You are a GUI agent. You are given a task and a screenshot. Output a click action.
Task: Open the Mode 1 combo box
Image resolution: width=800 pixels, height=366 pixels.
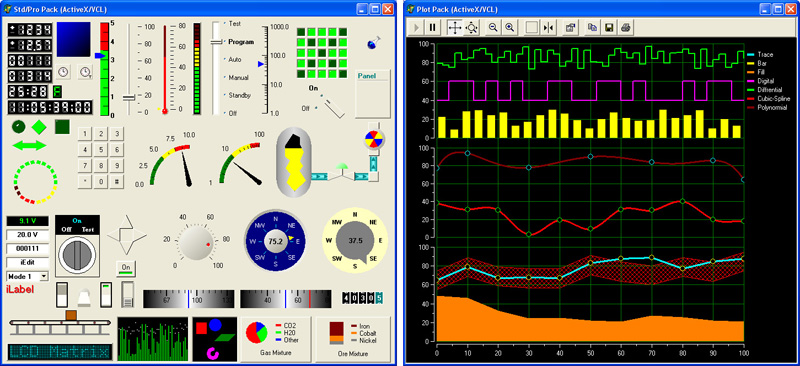click(x=28, y=276)
